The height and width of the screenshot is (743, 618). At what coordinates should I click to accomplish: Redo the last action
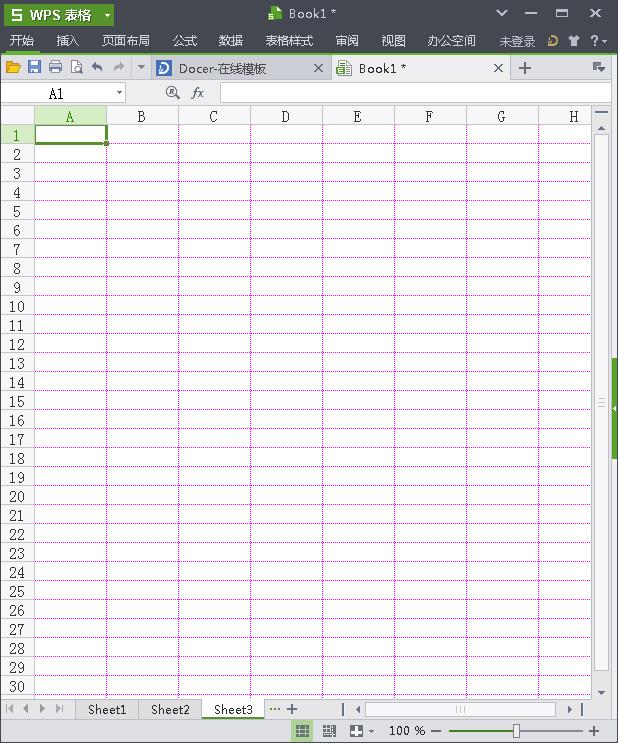119,67
